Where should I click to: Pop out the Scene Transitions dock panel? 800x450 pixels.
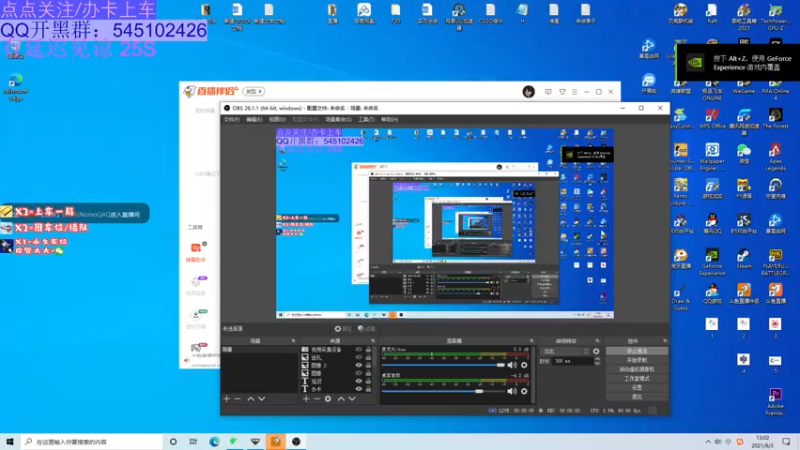click(x=597, y=341)
